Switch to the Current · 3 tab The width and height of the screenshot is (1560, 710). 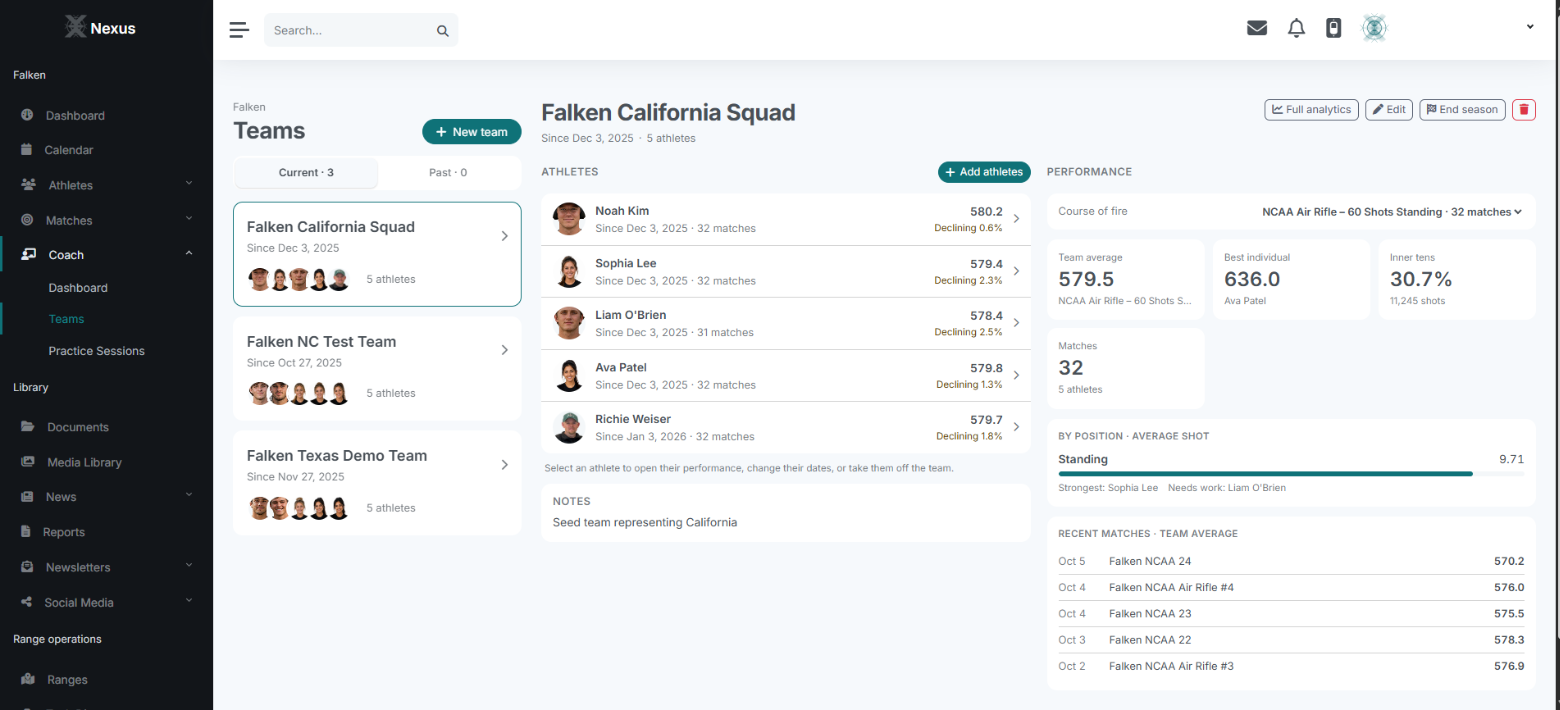(x=306, y=173)
